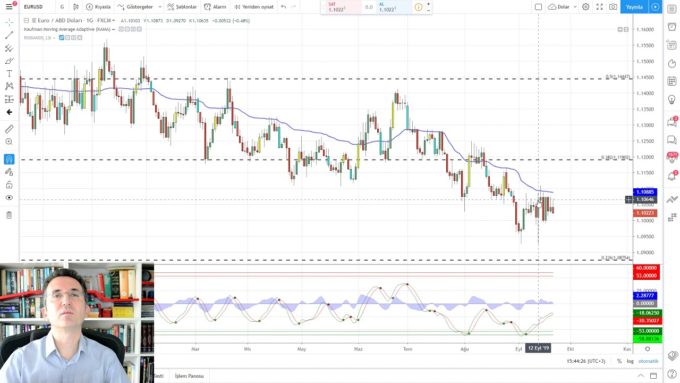Image resolution: width=680 pixels, height=383 pixels.
Task: Click the blue Yayınla publish button
Action: (x=634, y=7)
